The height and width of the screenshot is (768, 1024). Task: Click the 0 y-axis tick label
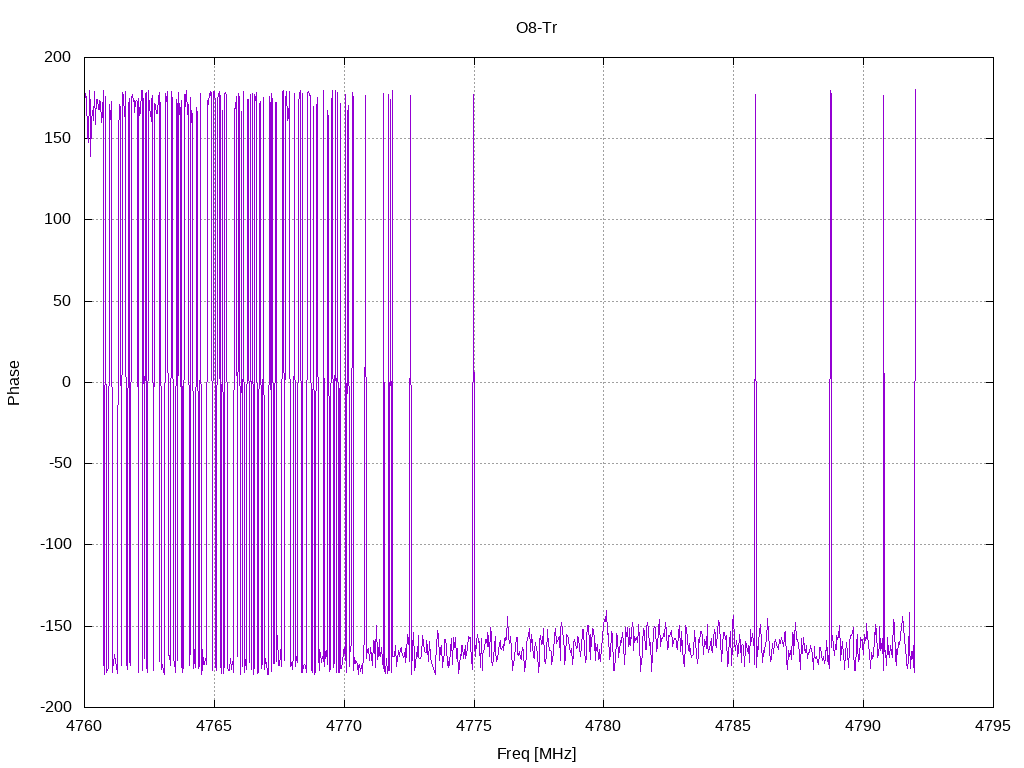click(67, 383)
